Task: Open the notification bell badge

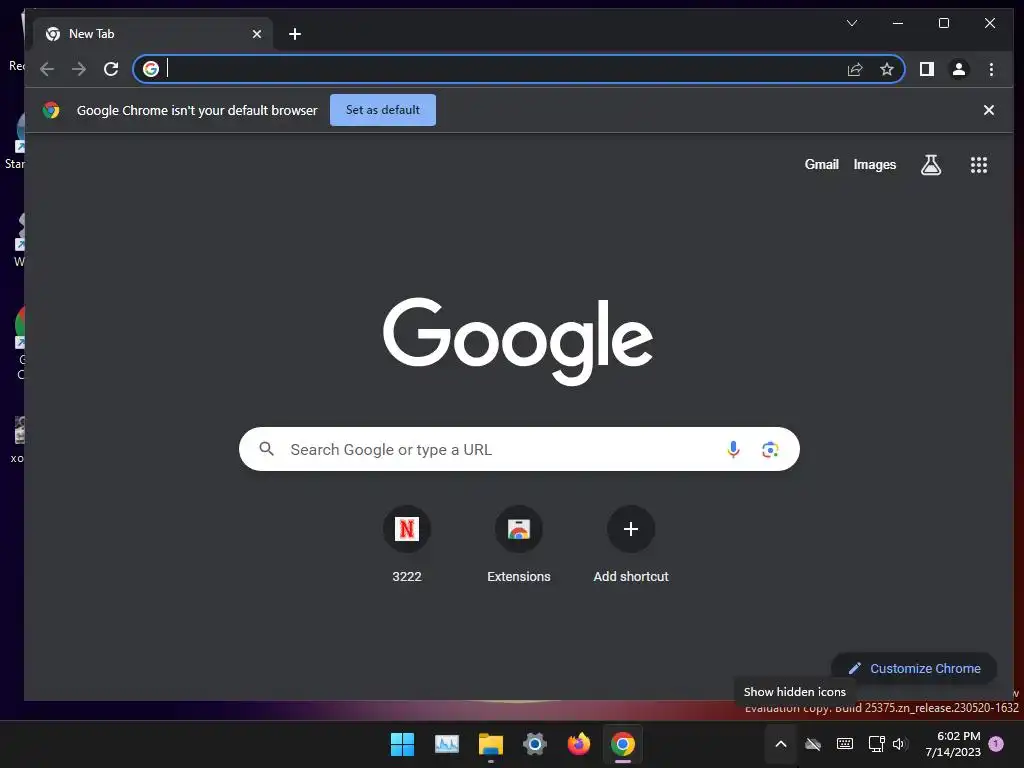Action: pyautogui.click(x=996, y=743)
